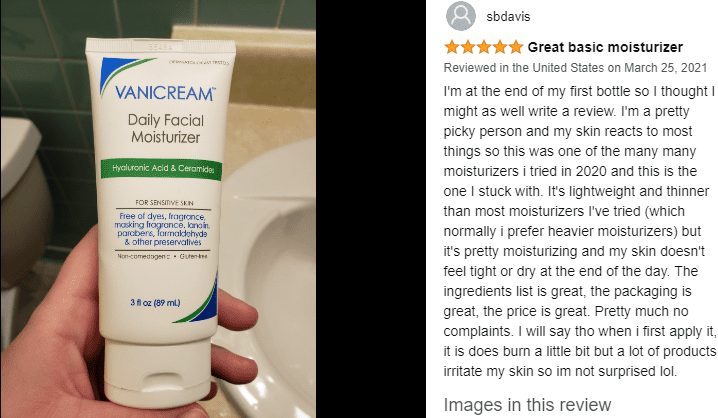Click the Daily Facial Moisturizer label text
This screenshot has width=718, height=418.
(x=165, y=129)
